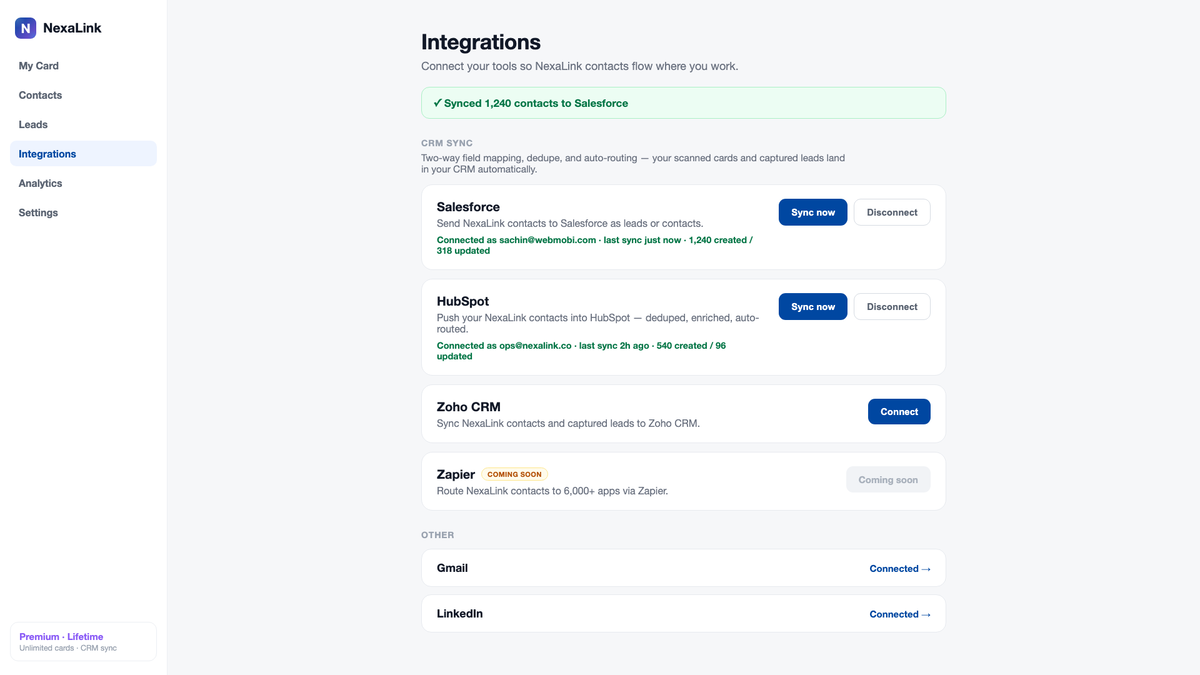This screenshot has width=1200, height=675.
Task: Click the Zapier Coming soon button
Action: pos(888,480)
